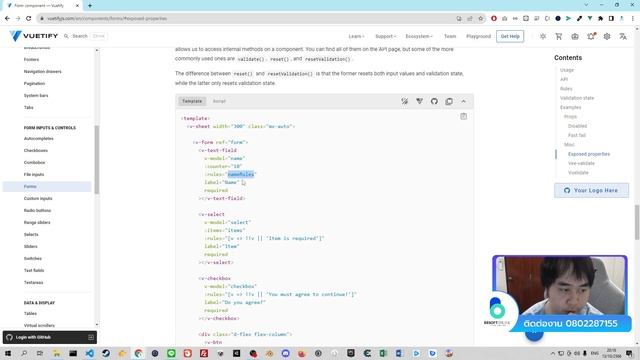
Task: Open Text fields in sidebar
Action: click(34, 270)
